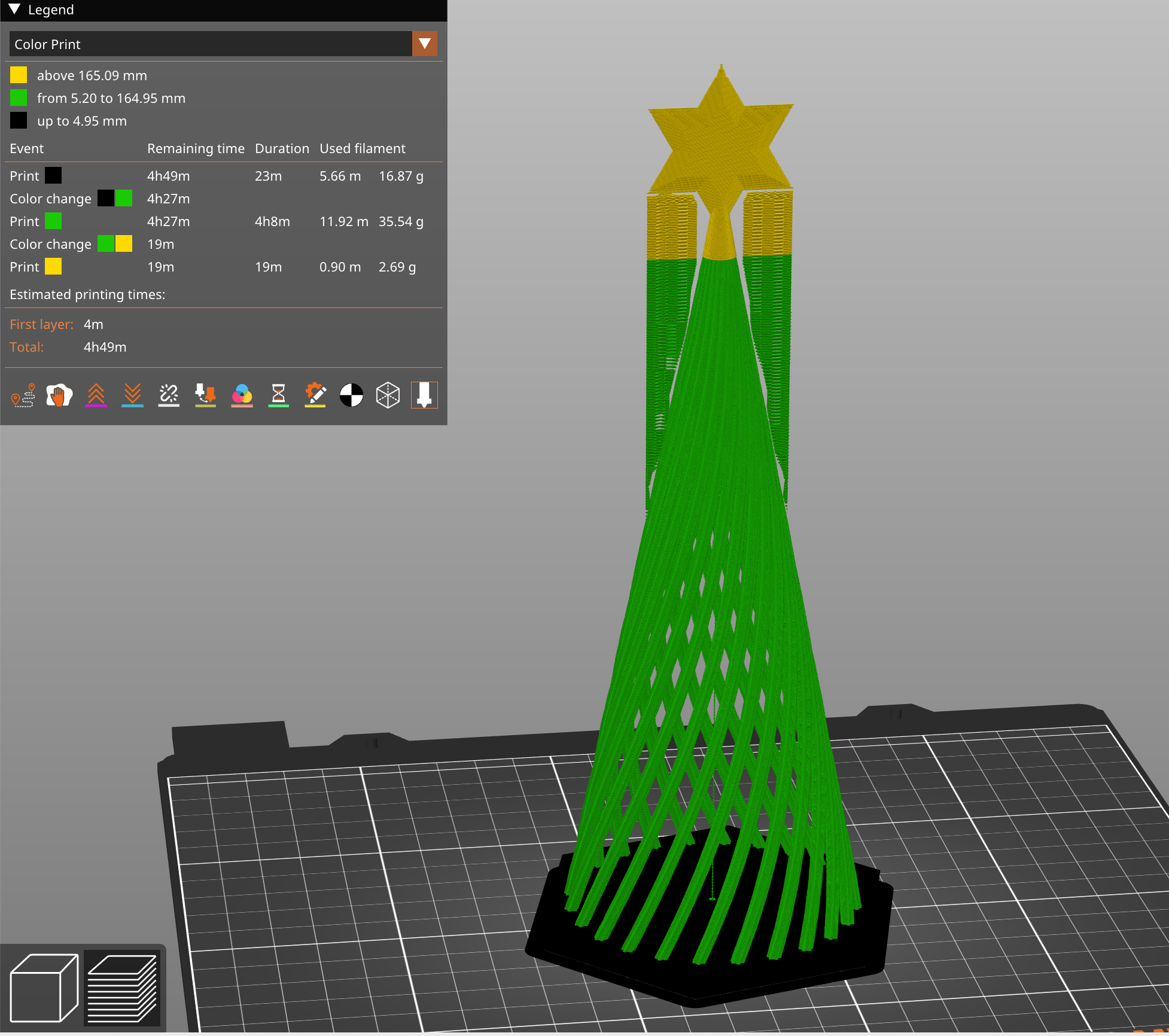Toggle color changes visibility icon
Viewport: 1169px width, 1036px height.
point(242,395)
